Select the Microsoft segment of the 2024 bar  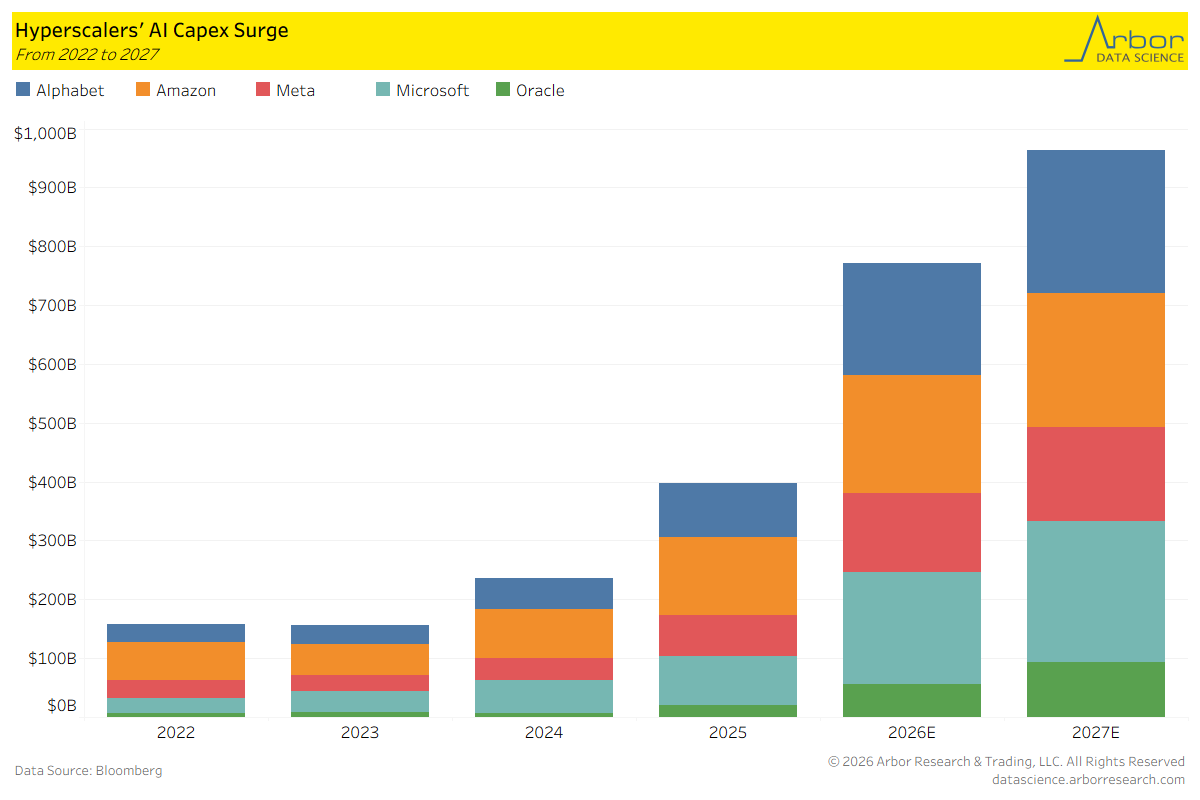tap(544, 696)
